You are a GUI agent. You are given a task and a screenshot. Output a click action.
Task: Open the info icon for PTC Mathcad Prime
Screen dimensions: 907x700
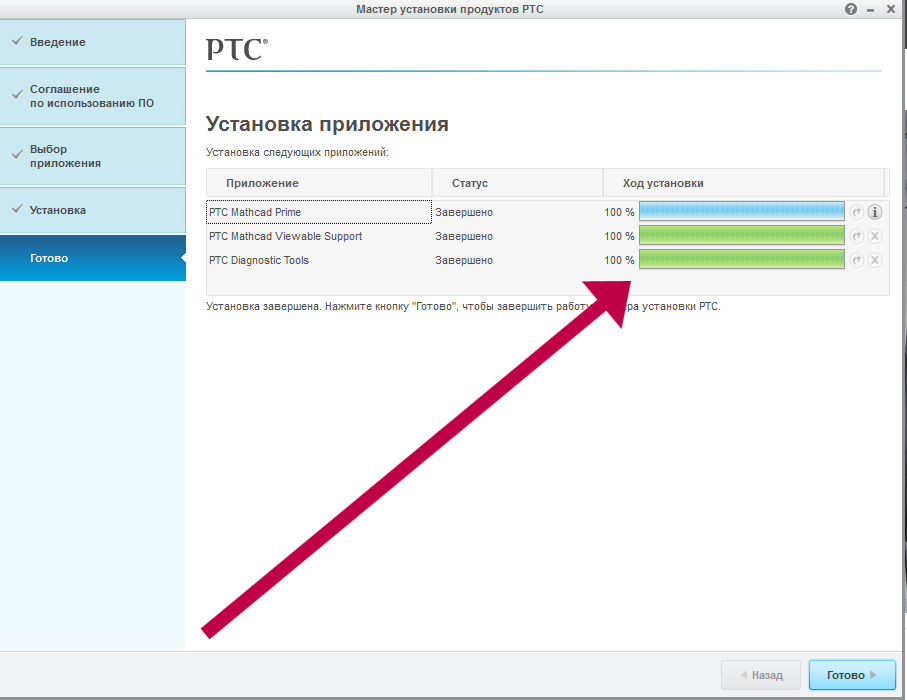pyautogui.click(x=874, y=212)
